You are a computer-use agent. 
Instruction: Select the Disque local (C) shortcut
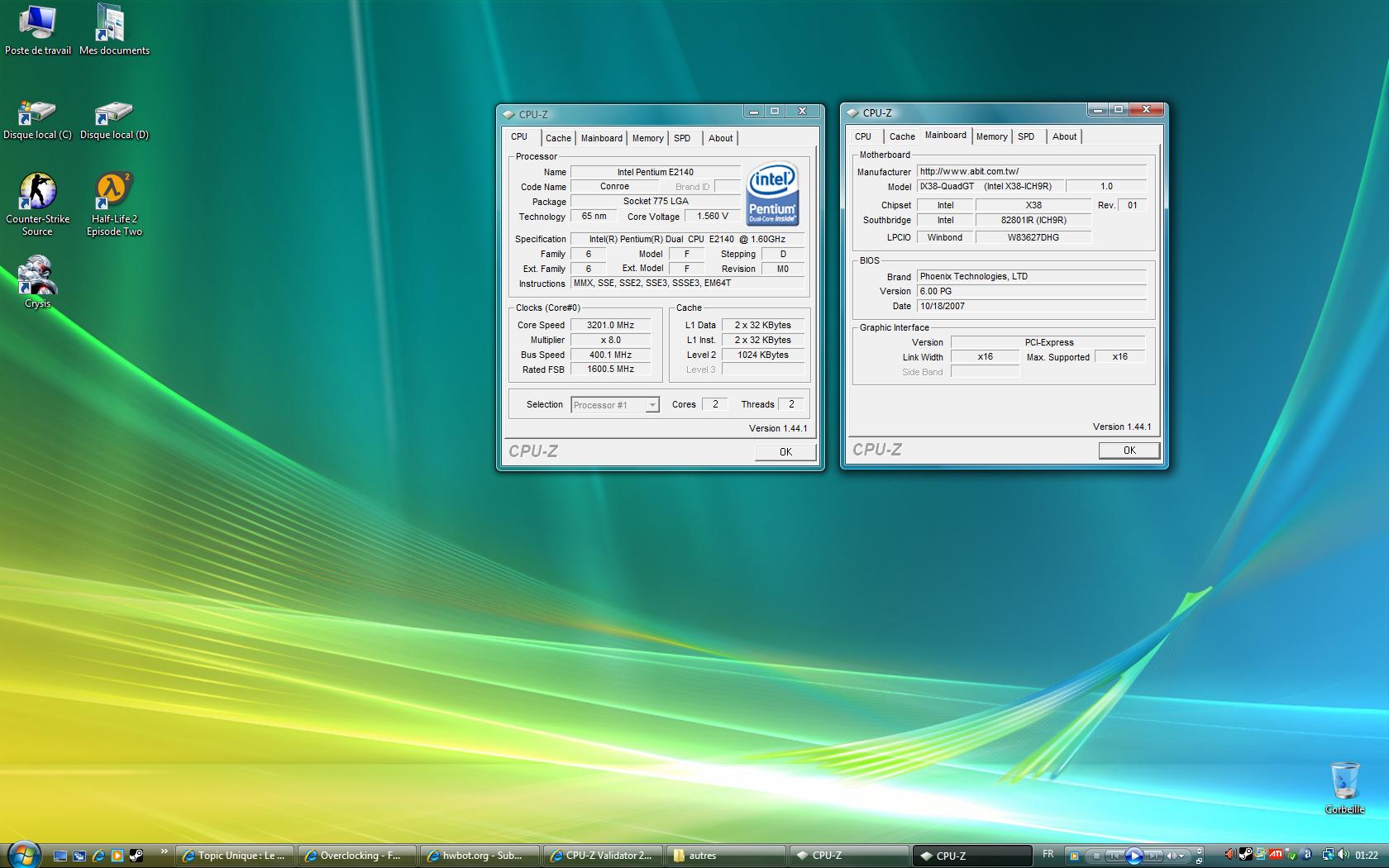point(37,120)
